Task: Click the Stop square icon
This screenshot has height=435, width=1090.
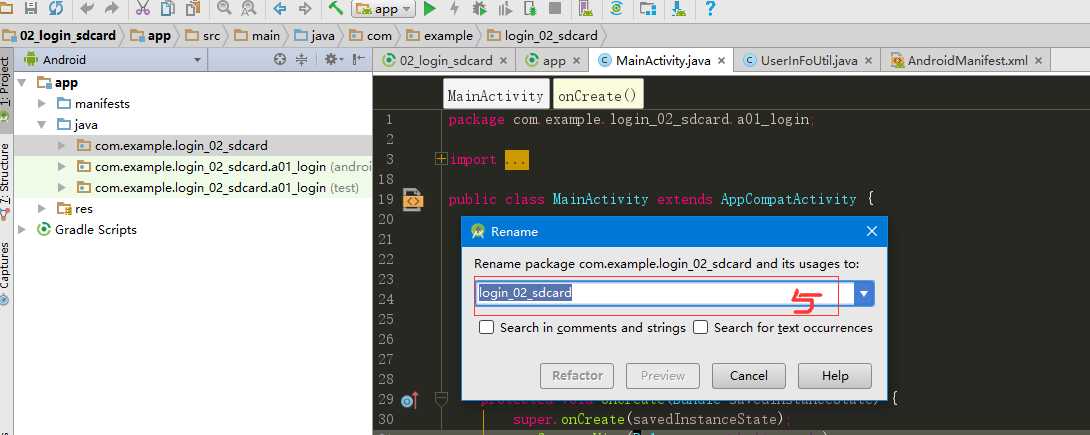Action: pyautogui.click(x=555, y=8)
